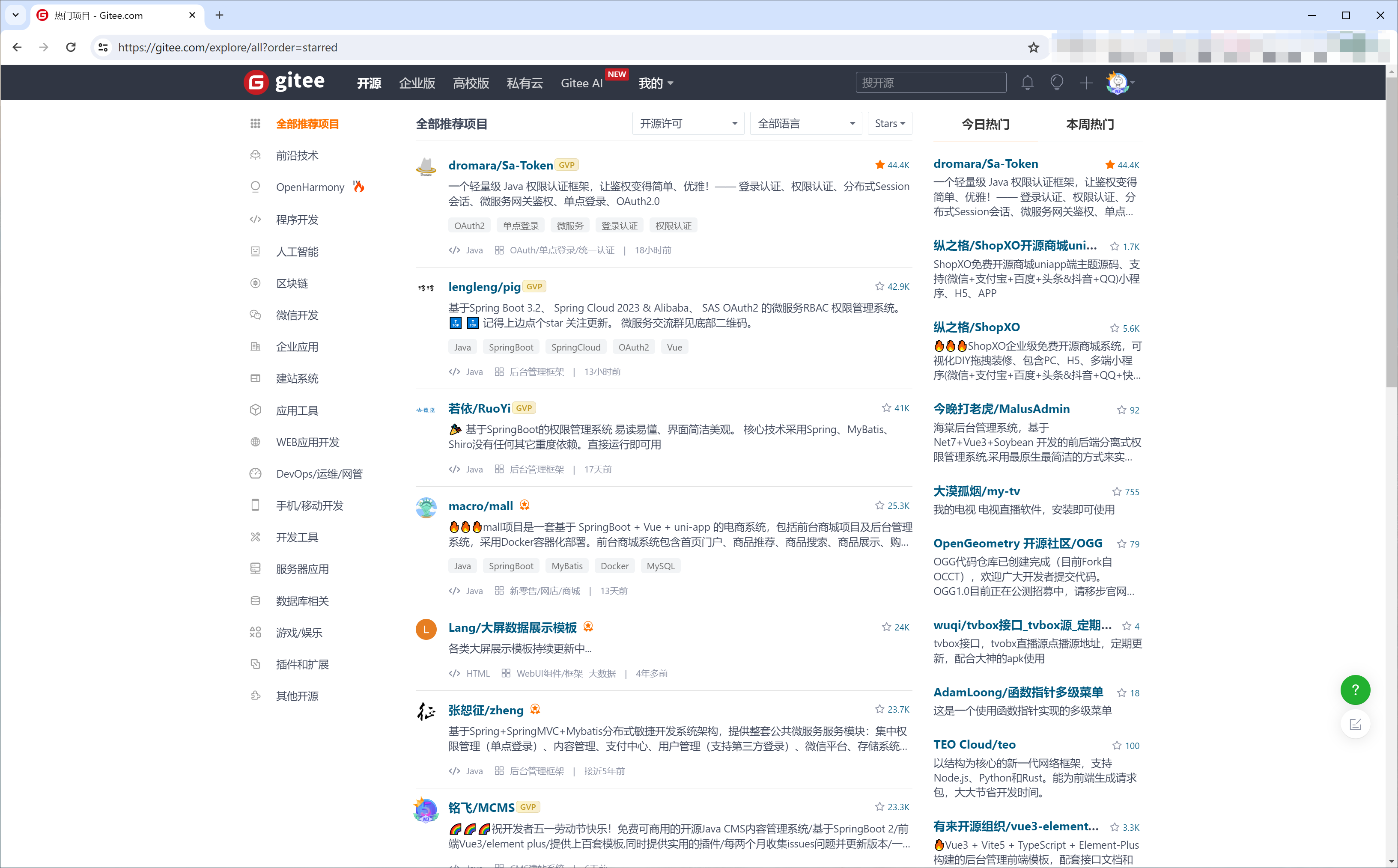
Task: Open dromara/Sa-Token in main list
Action: (x=500, y=165)
